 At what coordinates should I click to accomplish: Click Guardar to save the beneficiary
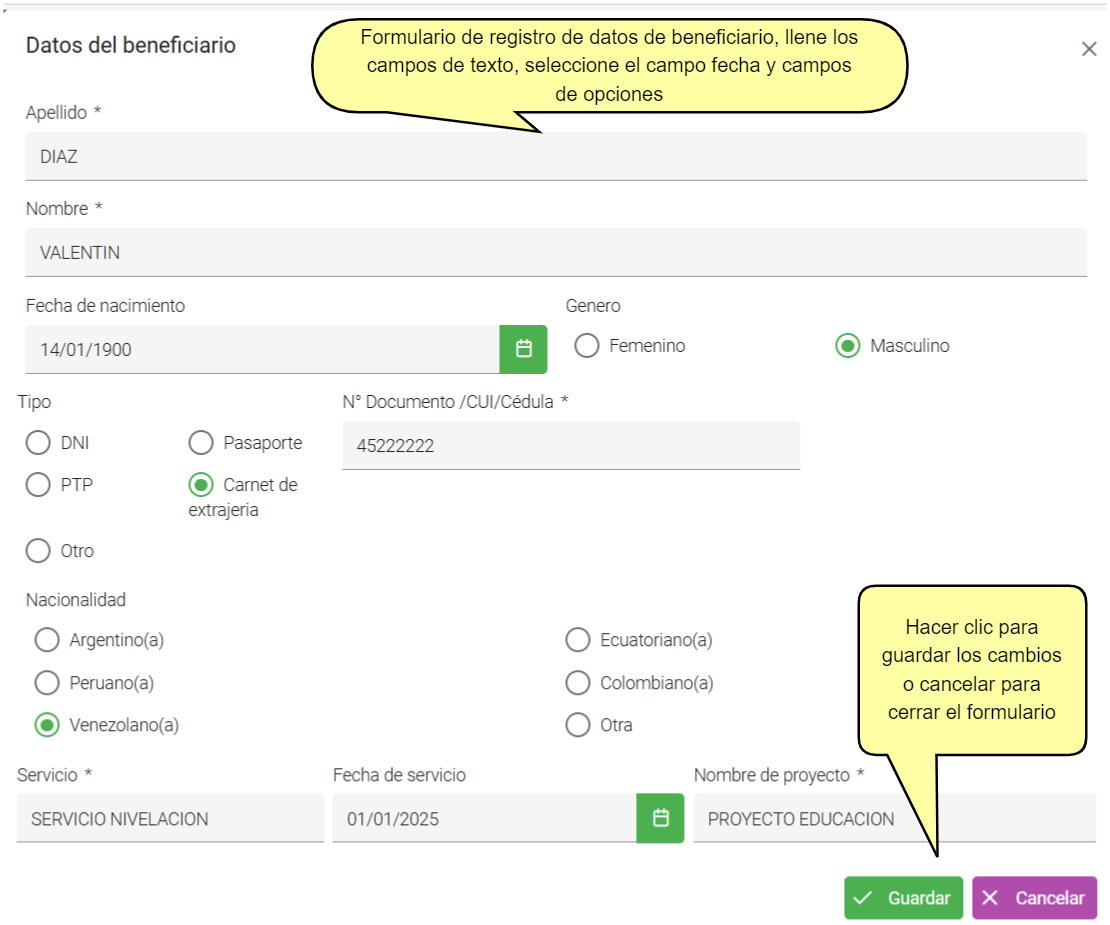903,898
